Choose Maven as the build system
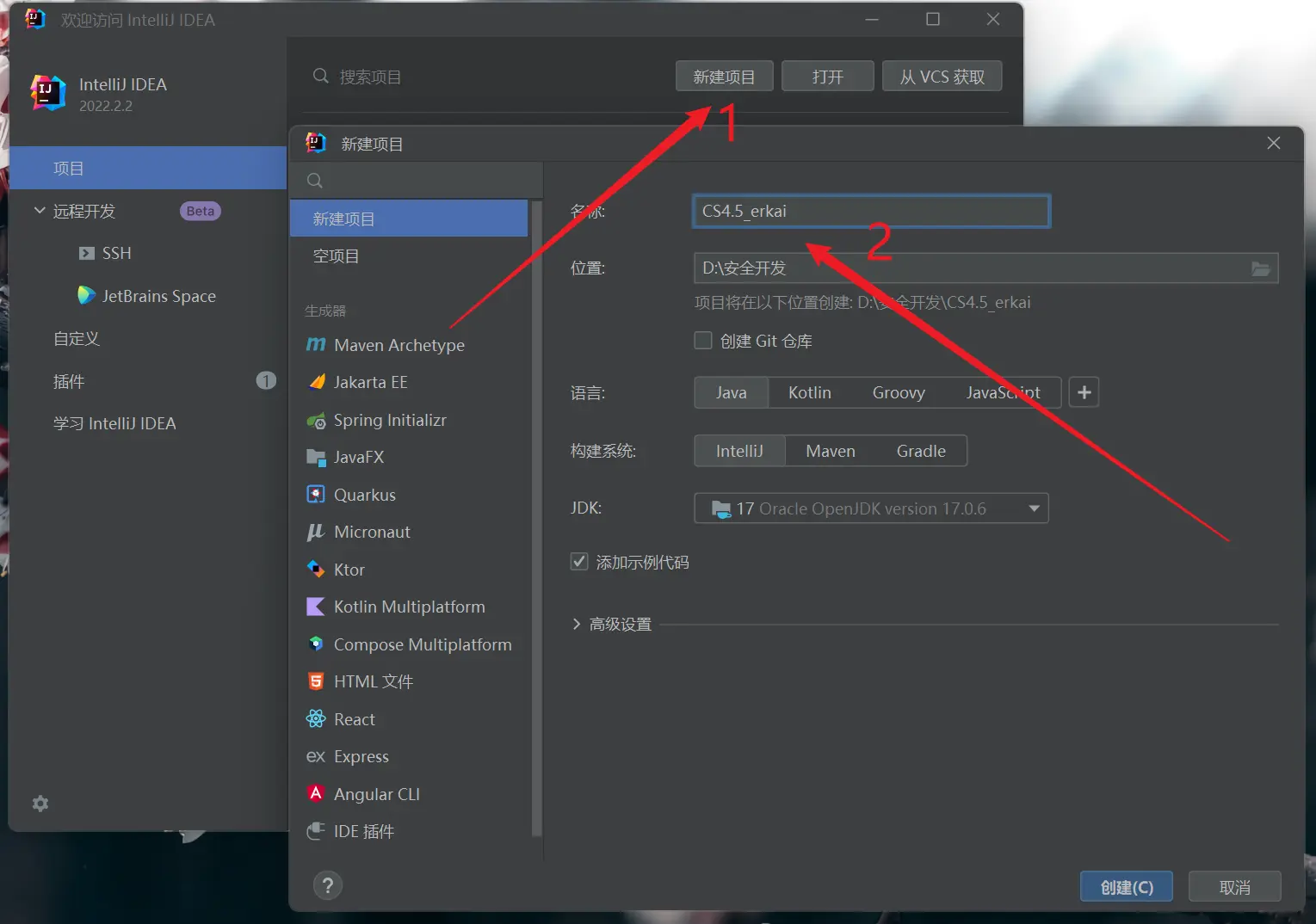This screenshot has width=1316, height=924. [x=830, y=451]
